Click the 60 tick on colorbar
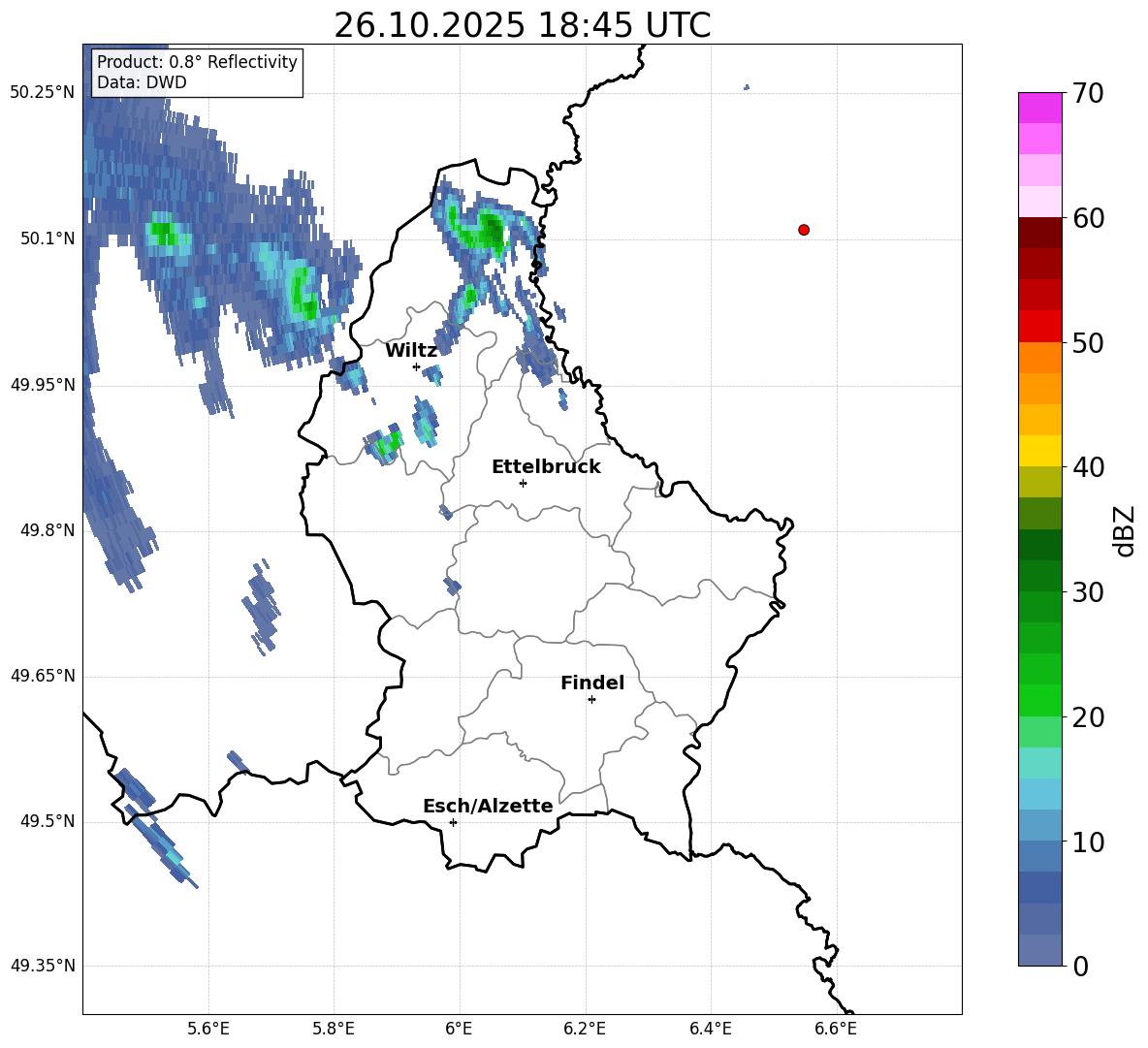 (1088, 218)
